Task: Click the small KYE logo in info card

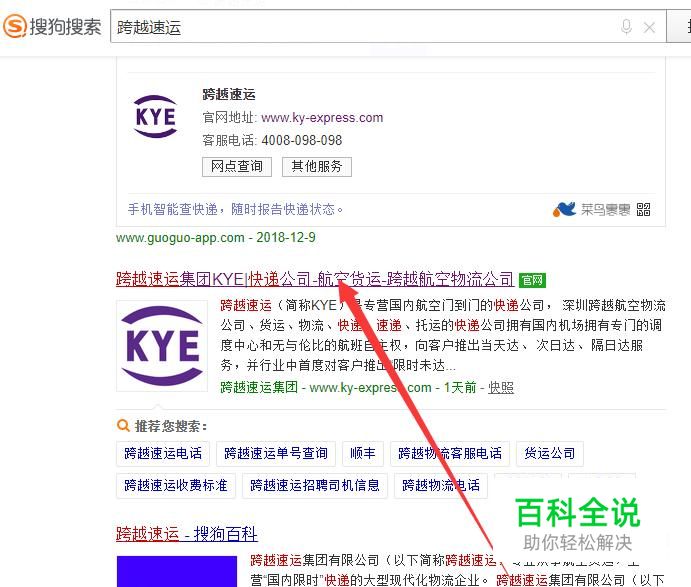Action: pyautogui.click(x=155, y=117)
